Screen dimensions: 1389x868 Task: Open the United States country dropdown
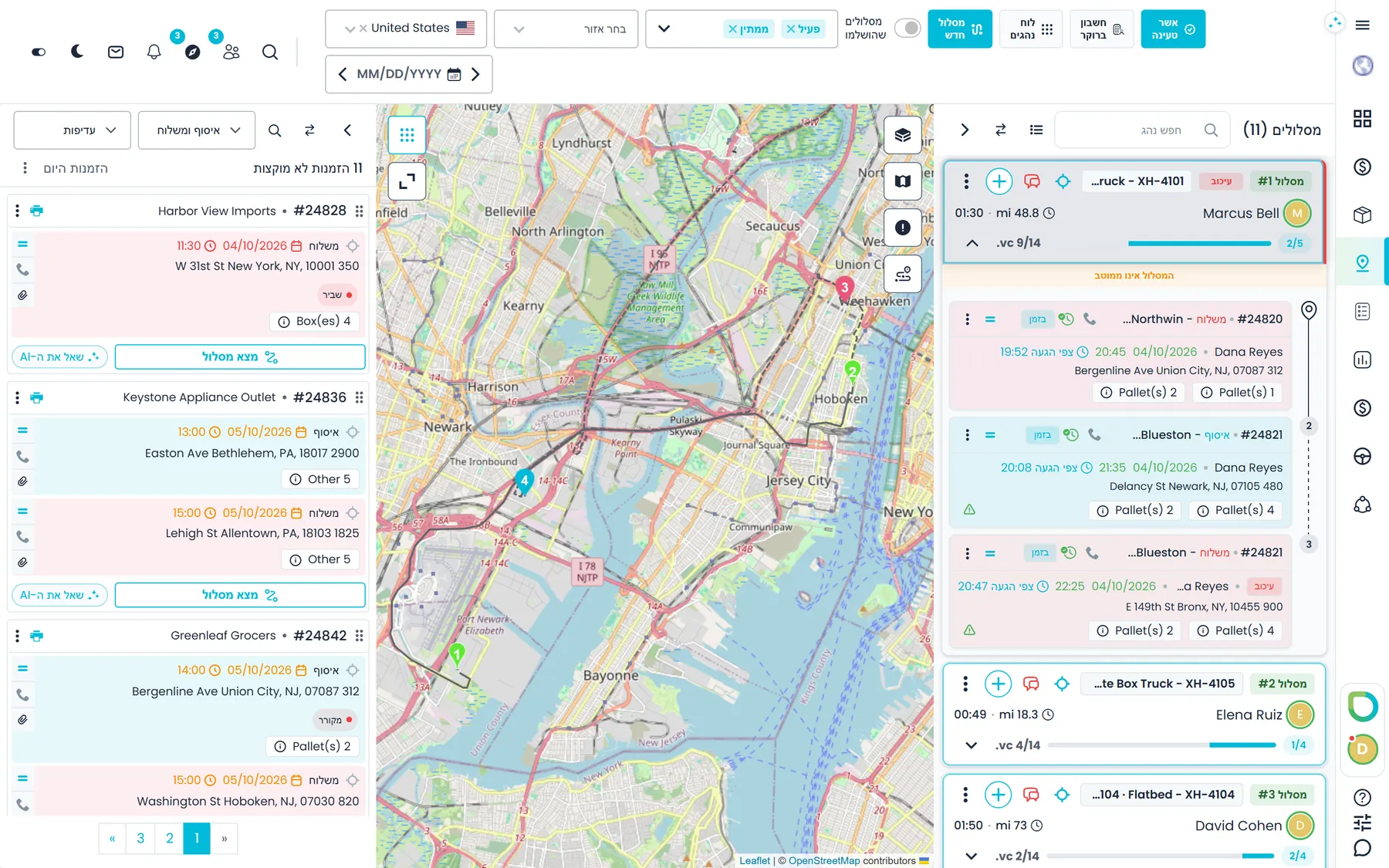(x=406, y=29)
